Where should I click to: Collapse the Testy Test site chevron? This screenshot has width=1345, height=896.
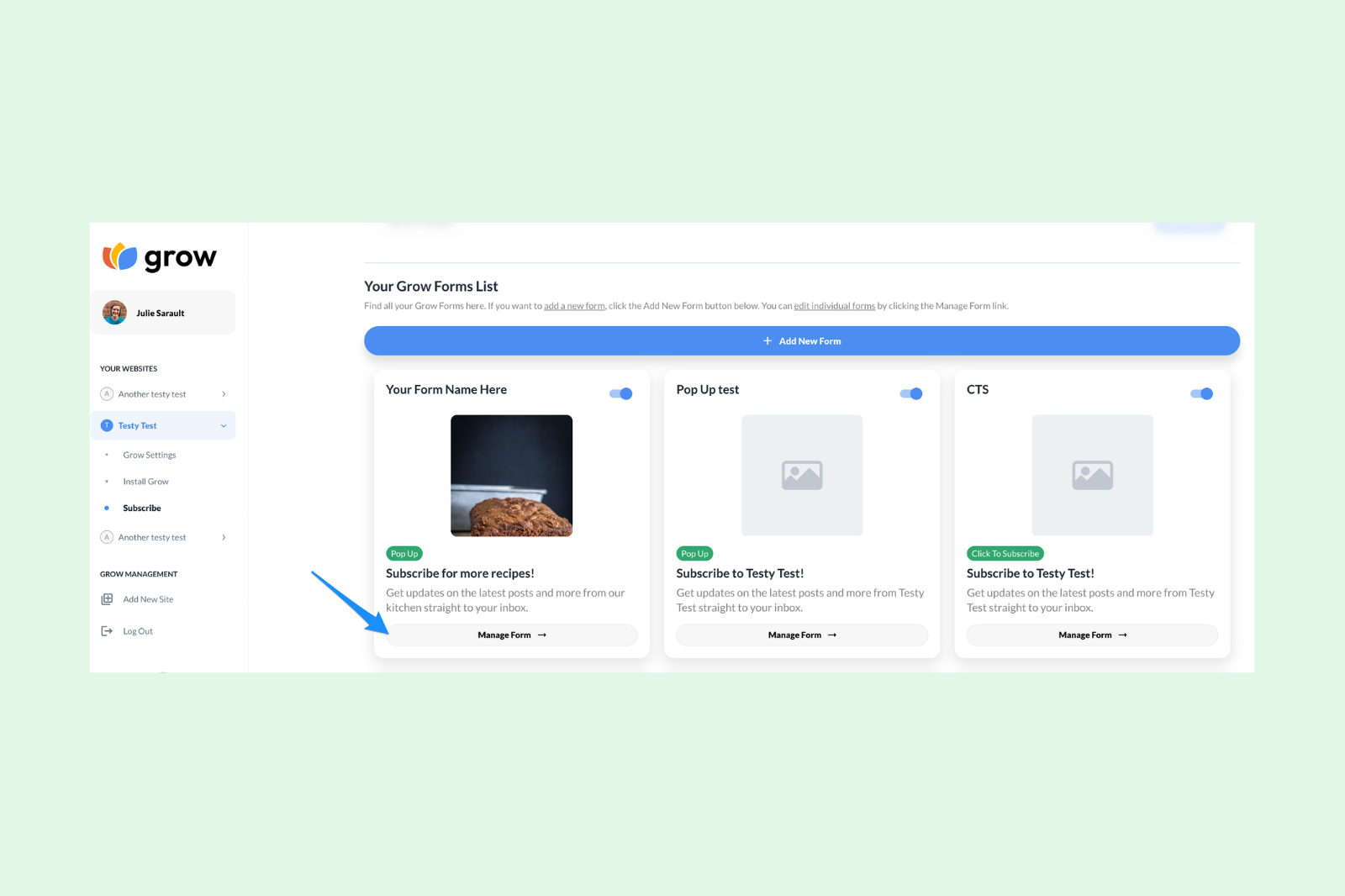click(224, 426)
